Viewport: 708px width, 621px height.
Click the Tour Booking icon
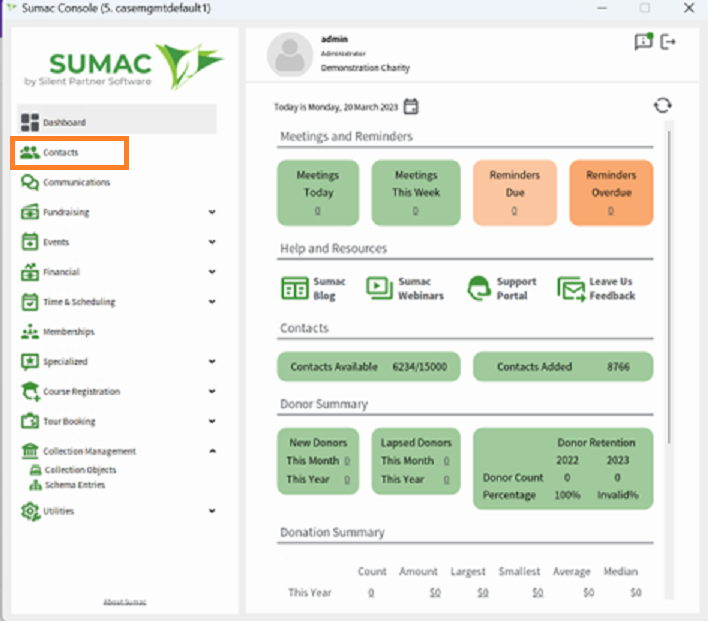click(30, 421)
